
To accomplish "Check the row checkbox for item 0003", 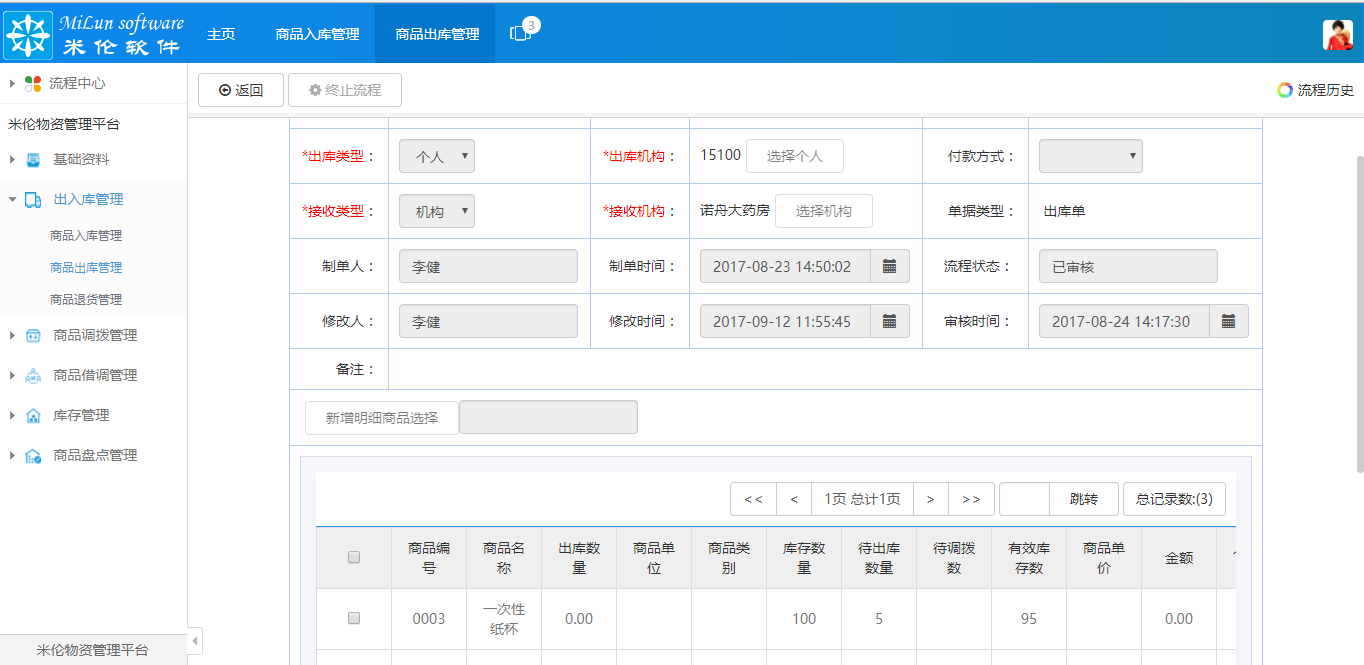I will 353,618.
